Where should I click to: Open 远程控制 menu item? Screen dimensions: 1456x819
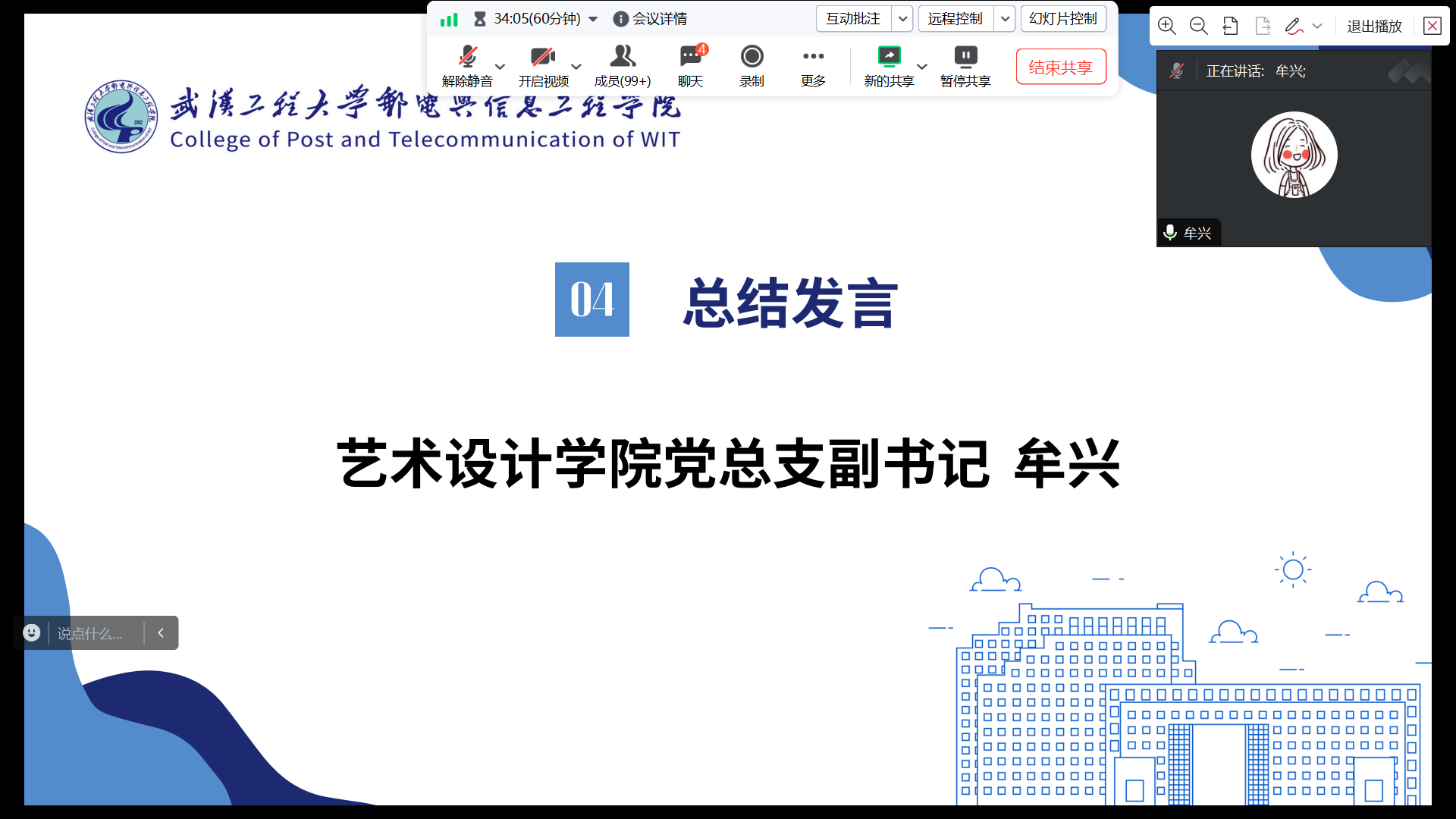[955, 19]
